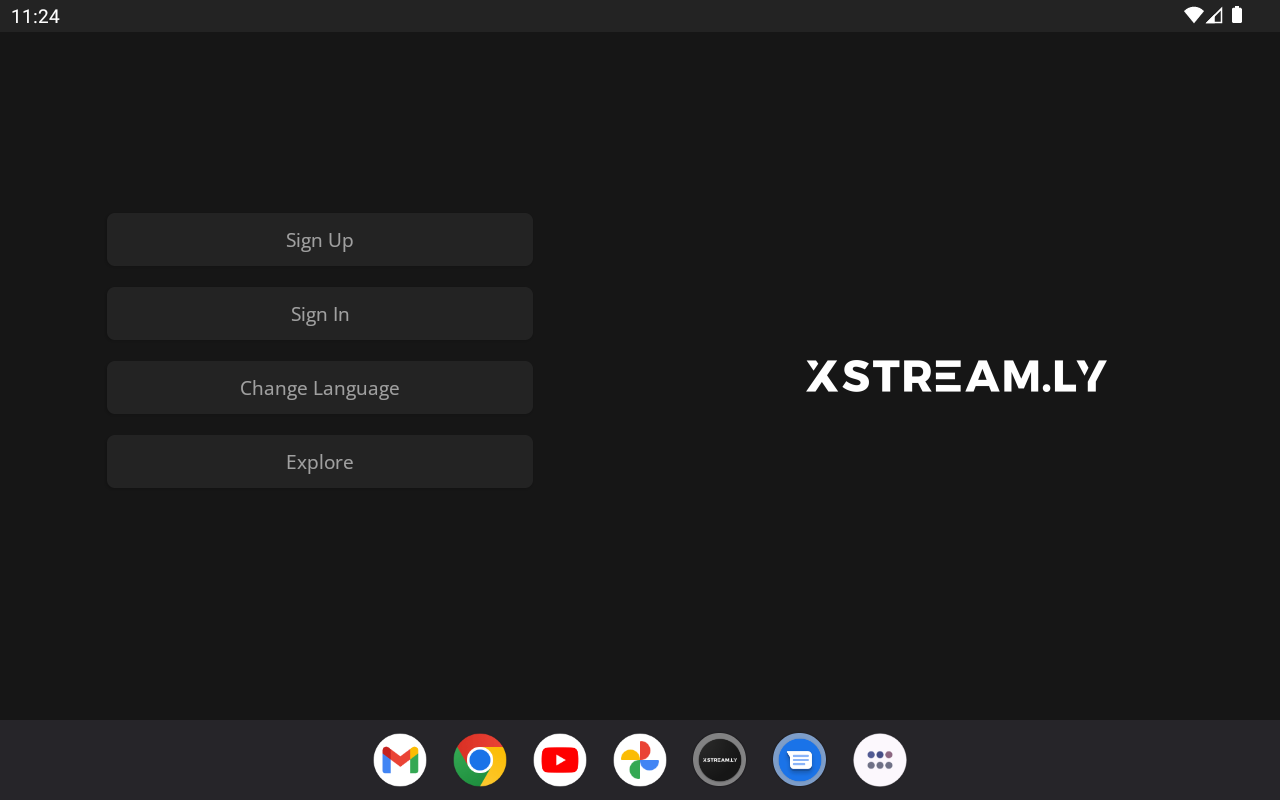This screenshot has width=1280, height=800.
Task: Tap the Sign Up button
Action: 320,240
